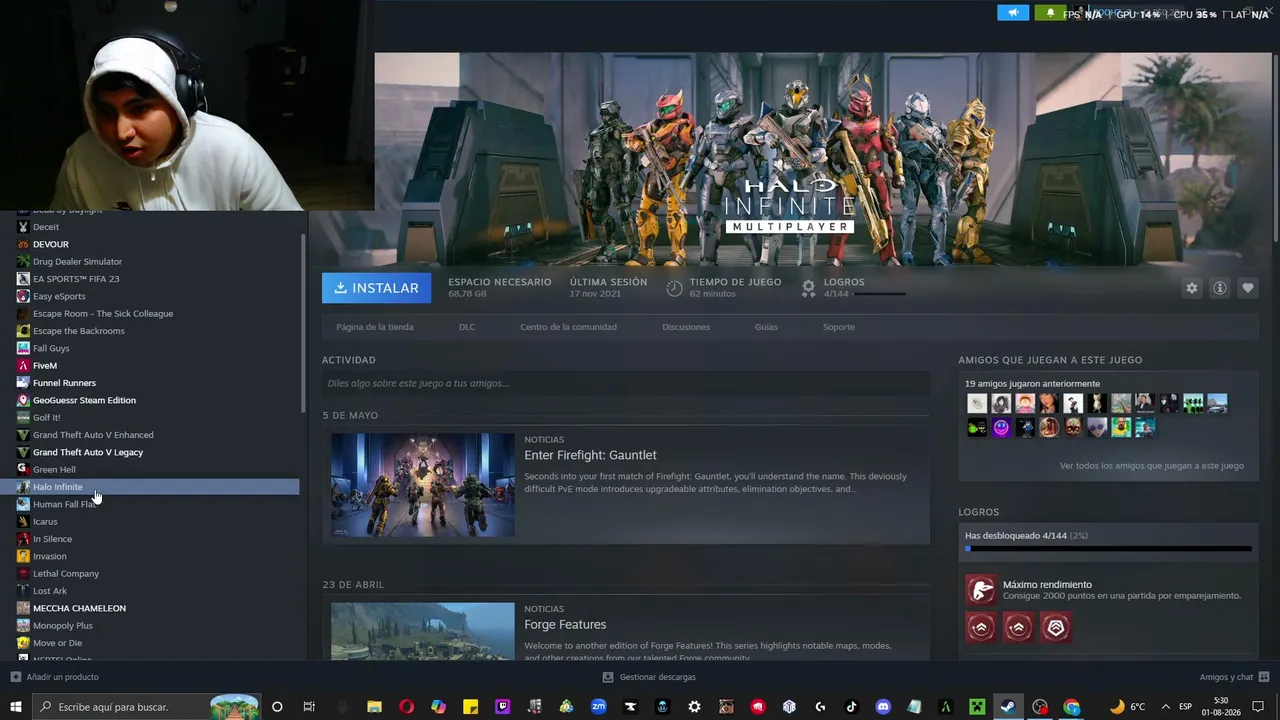Click the Cortana circle on the taskbar
The height and width of the screenshot is (720, 1280).
coord(277,707)
